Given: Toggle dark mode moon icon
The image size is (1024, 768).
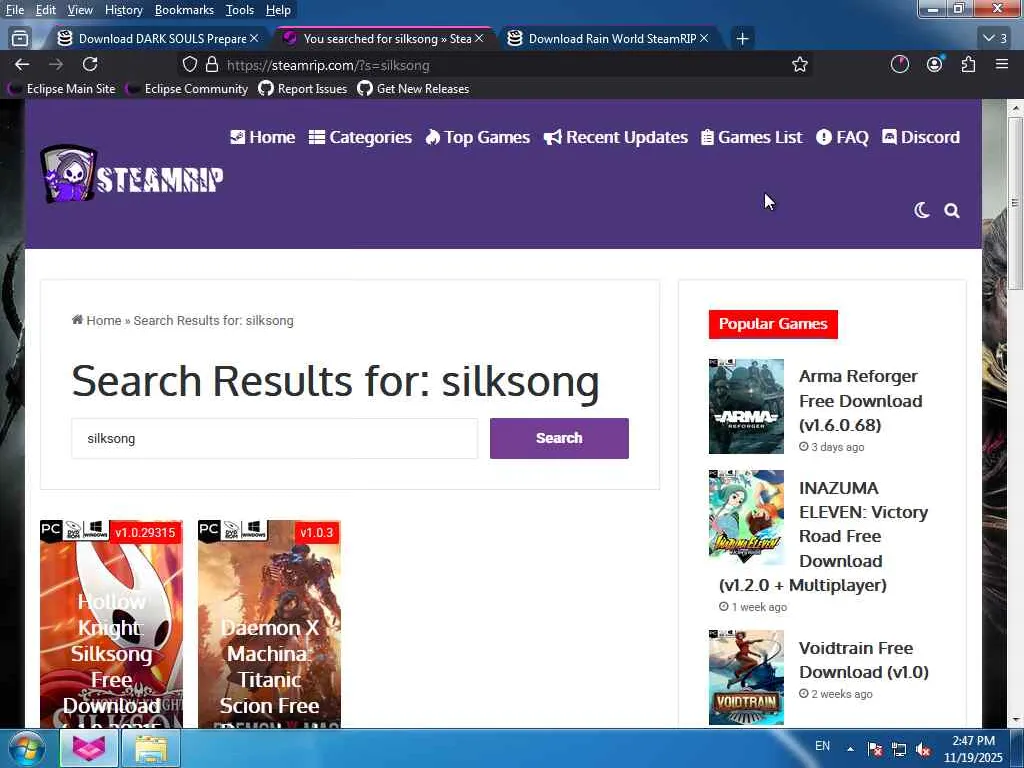Looking at the screenshot, I should 921,210.
